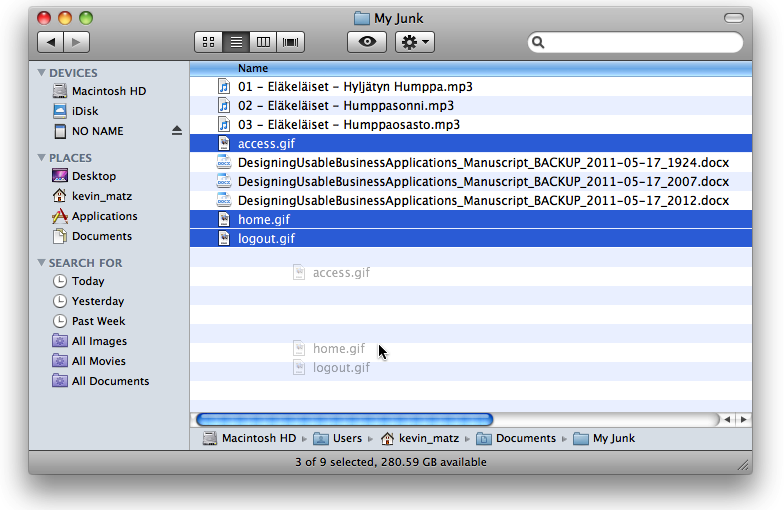The height and width of the screenshot is (510, 784).
Task: Select 01 – Eläkeläiset – Hyljätyn Humppa.mp3
Action: [x=470, y=86]
